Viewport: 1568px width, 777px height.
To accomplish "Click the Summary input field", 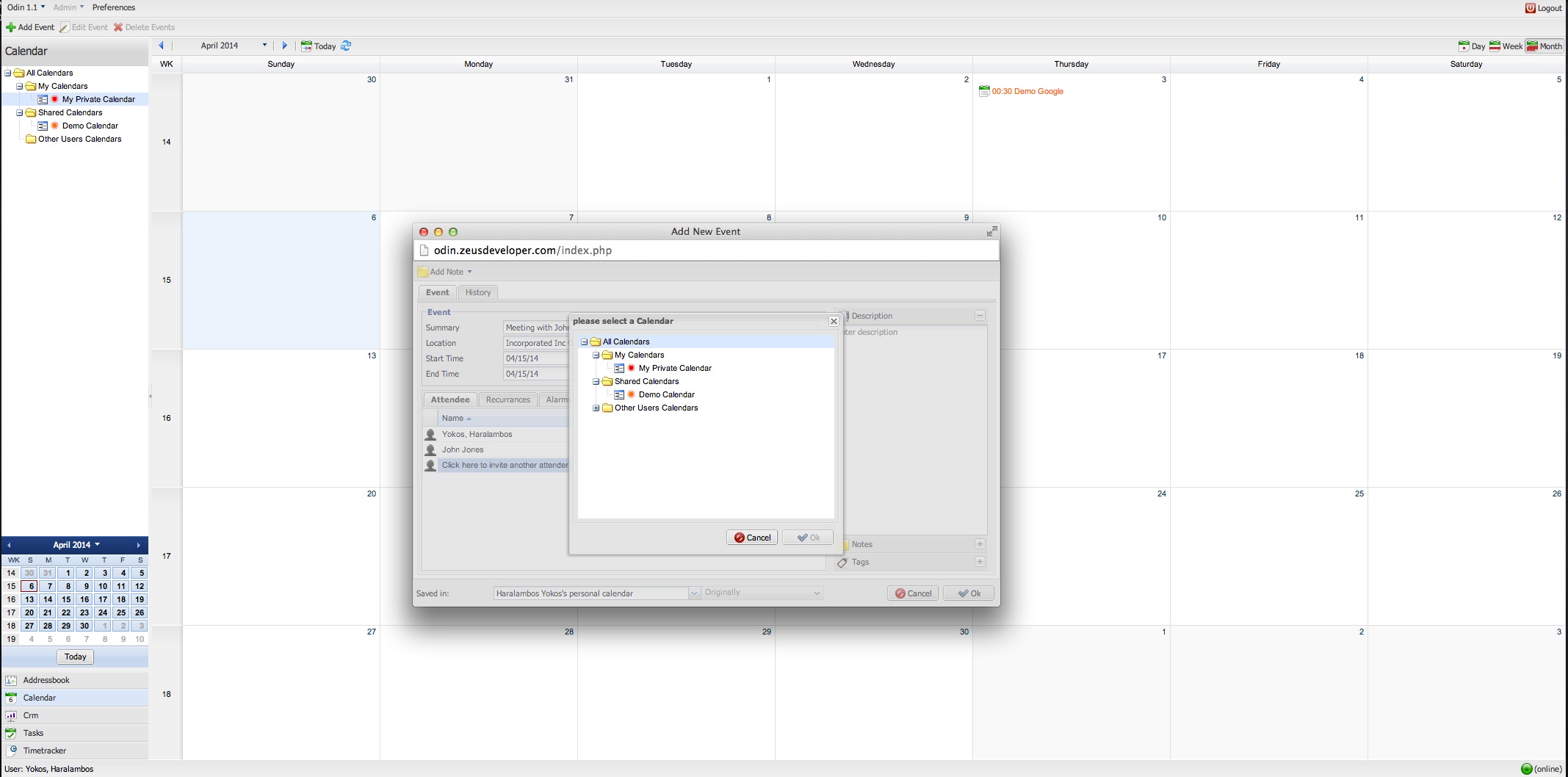I will click(x=536, y=328).
